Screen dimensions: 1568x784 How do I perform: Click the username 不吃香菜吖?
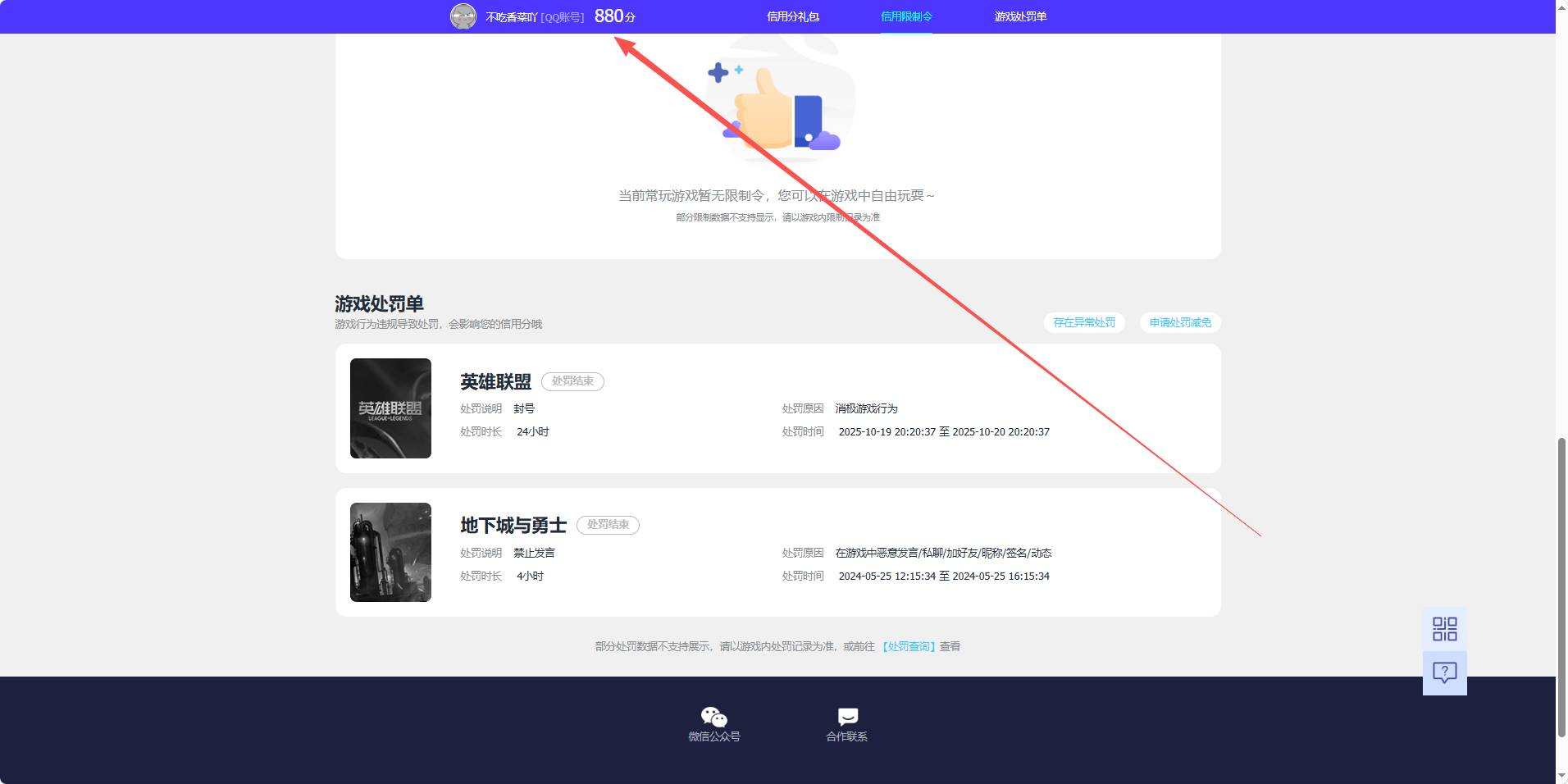[x=511, y=17]
